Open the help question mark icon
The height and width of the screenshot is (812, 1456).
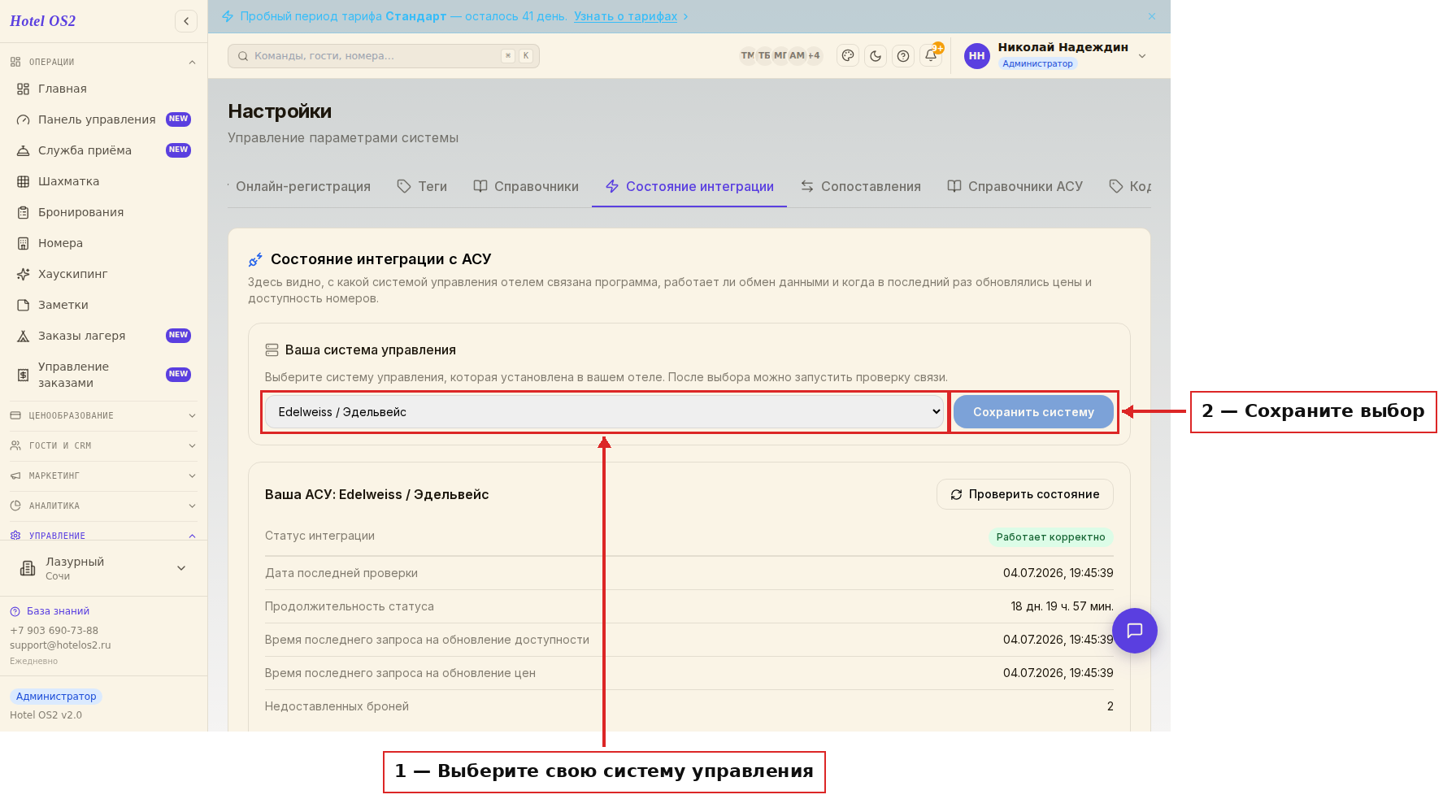[x=903, y=55]
